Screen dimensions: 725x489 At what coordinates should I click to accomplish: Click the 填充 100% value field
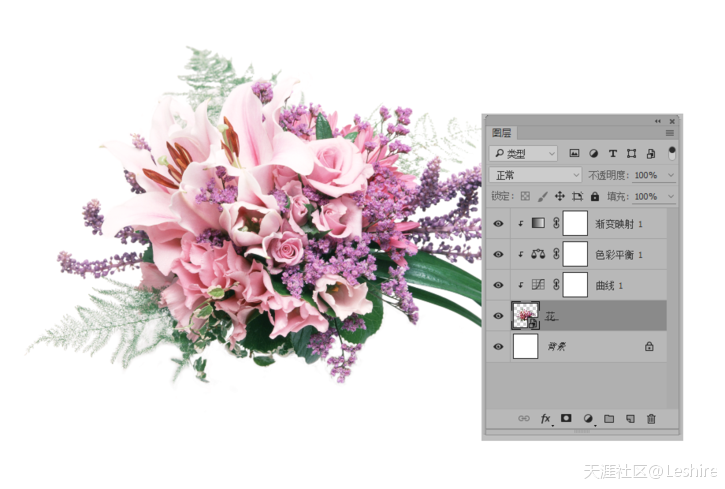(648, 196)
